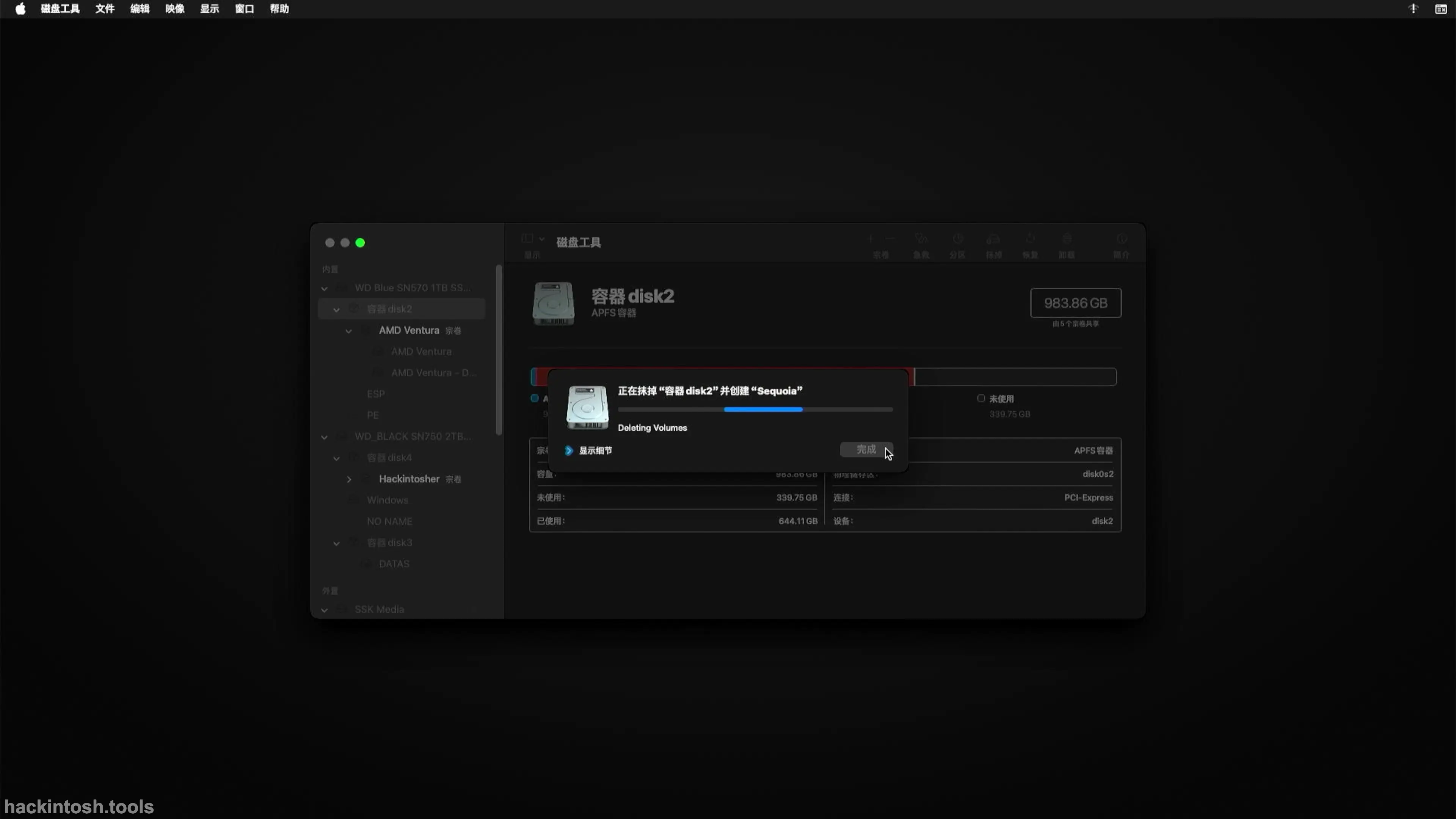Collapse WD_BLACK SN750 disk in sidebar
The width and height of the screenshot is (1456, 819).
tap(325, 437)
